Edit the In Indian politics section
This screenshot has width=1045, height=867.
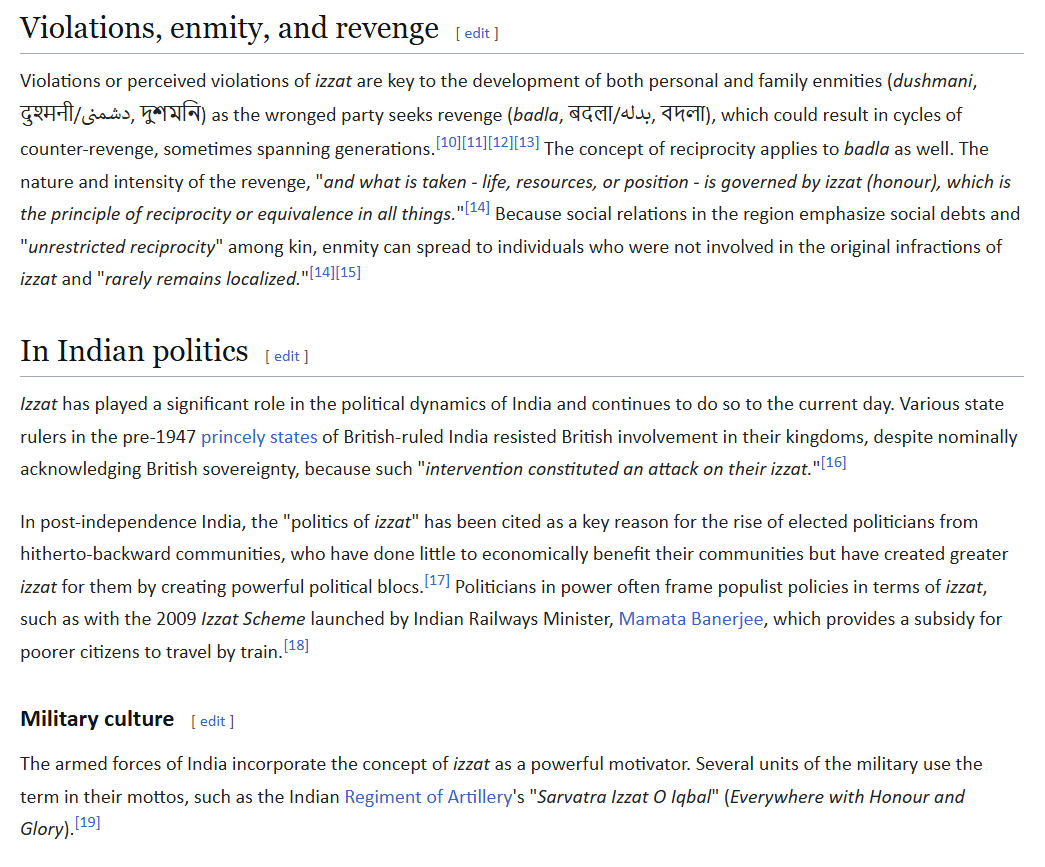[287, 357]
